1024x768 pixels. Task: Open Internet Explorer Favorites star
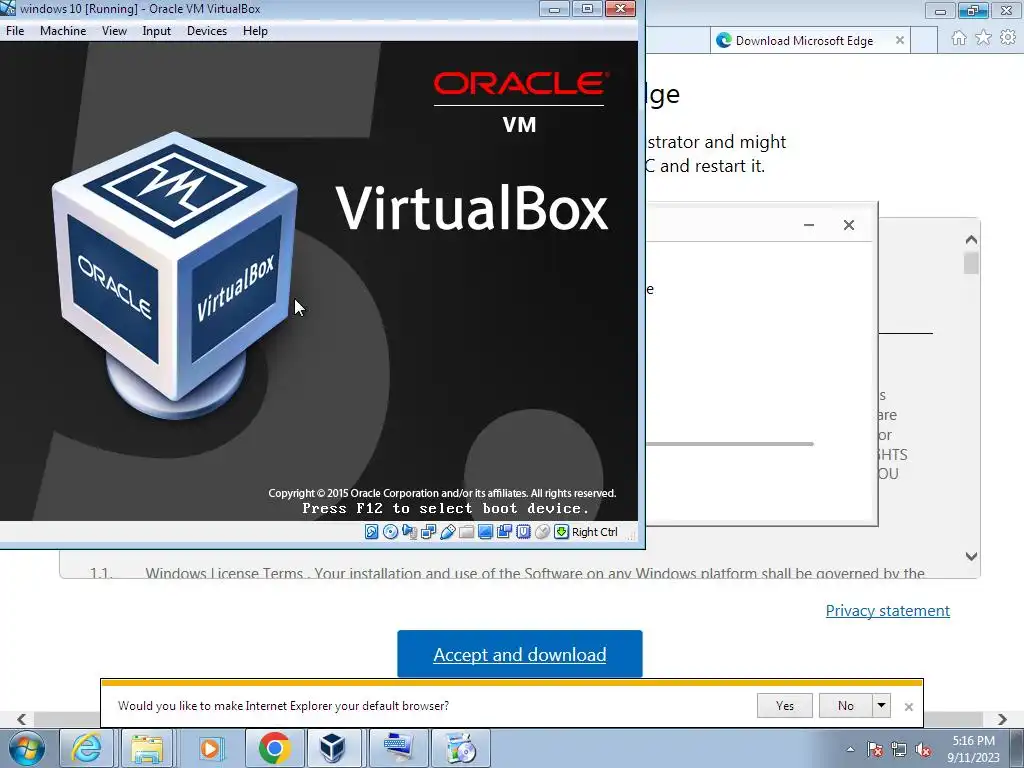coord(984,38)
